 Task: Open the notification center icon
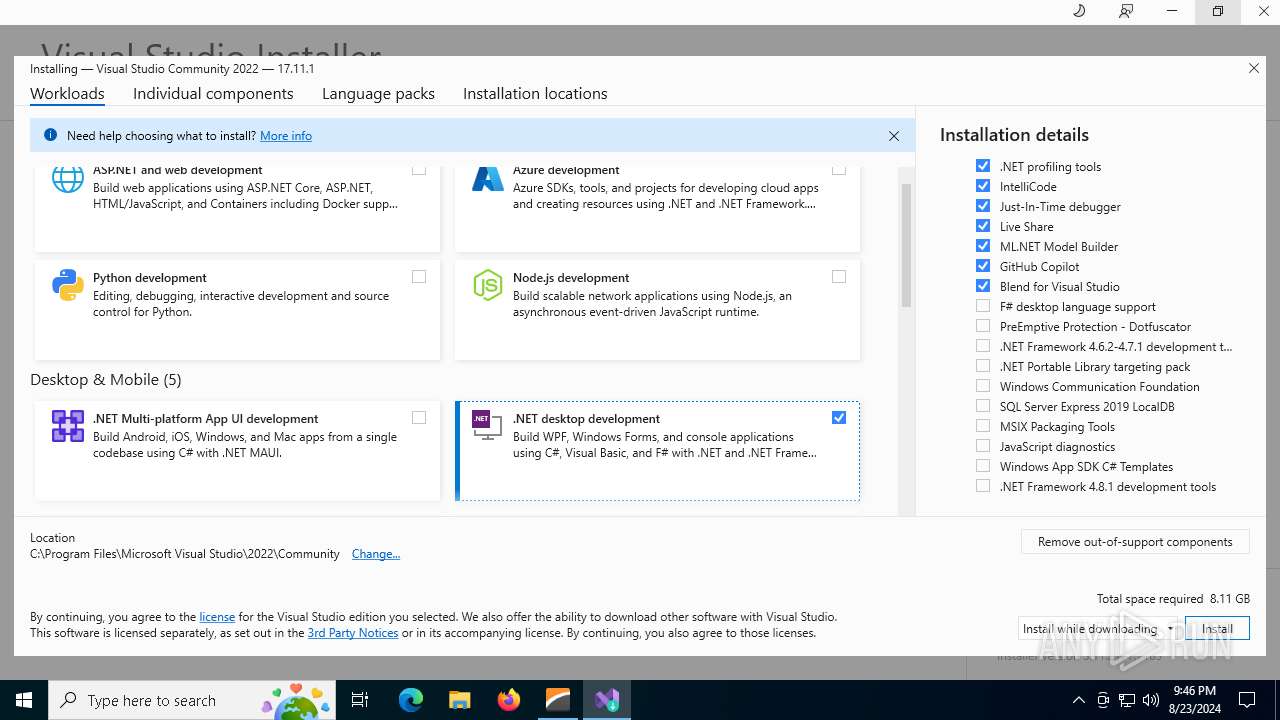1247,700
